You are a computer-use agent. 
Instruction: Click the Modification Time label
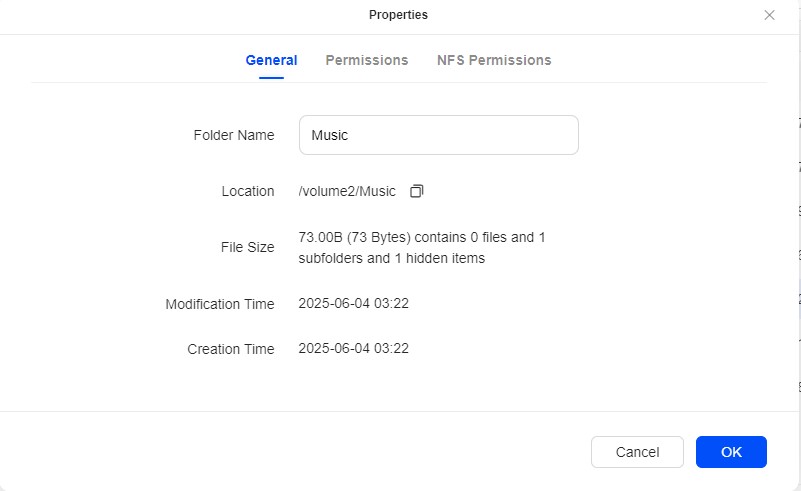pos(220,304)
